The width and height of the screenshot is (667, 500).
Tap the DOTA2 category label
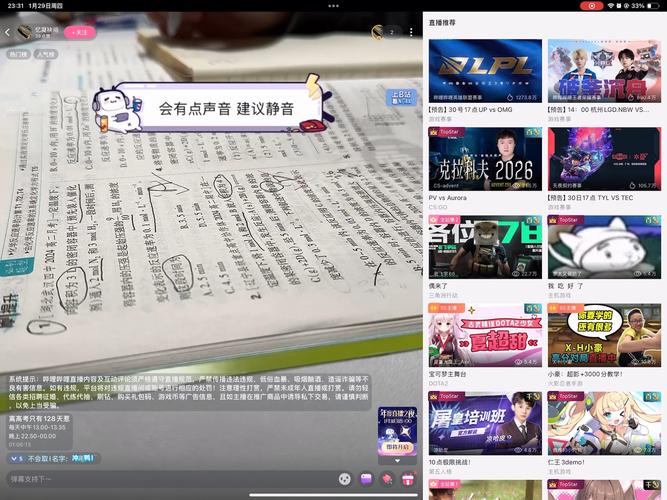point(438,383)
